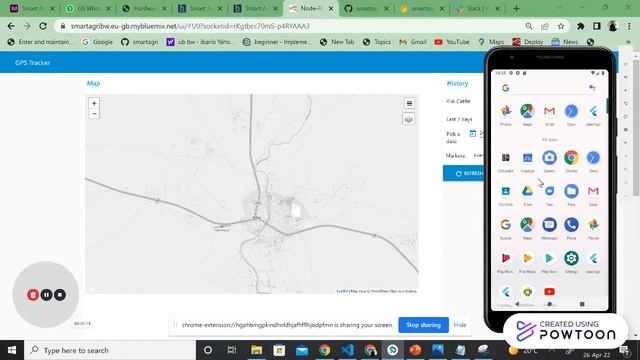Reload the current page
The image size is (640, 360).
click(x=43, y=26)
